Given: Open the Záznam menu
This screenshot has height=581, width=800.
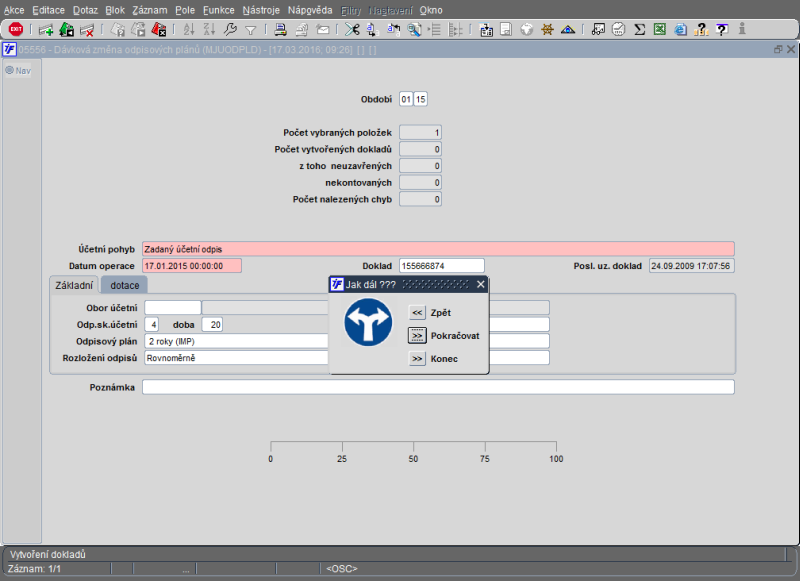Looking at the screenshot, I should (x=149, y=10).
